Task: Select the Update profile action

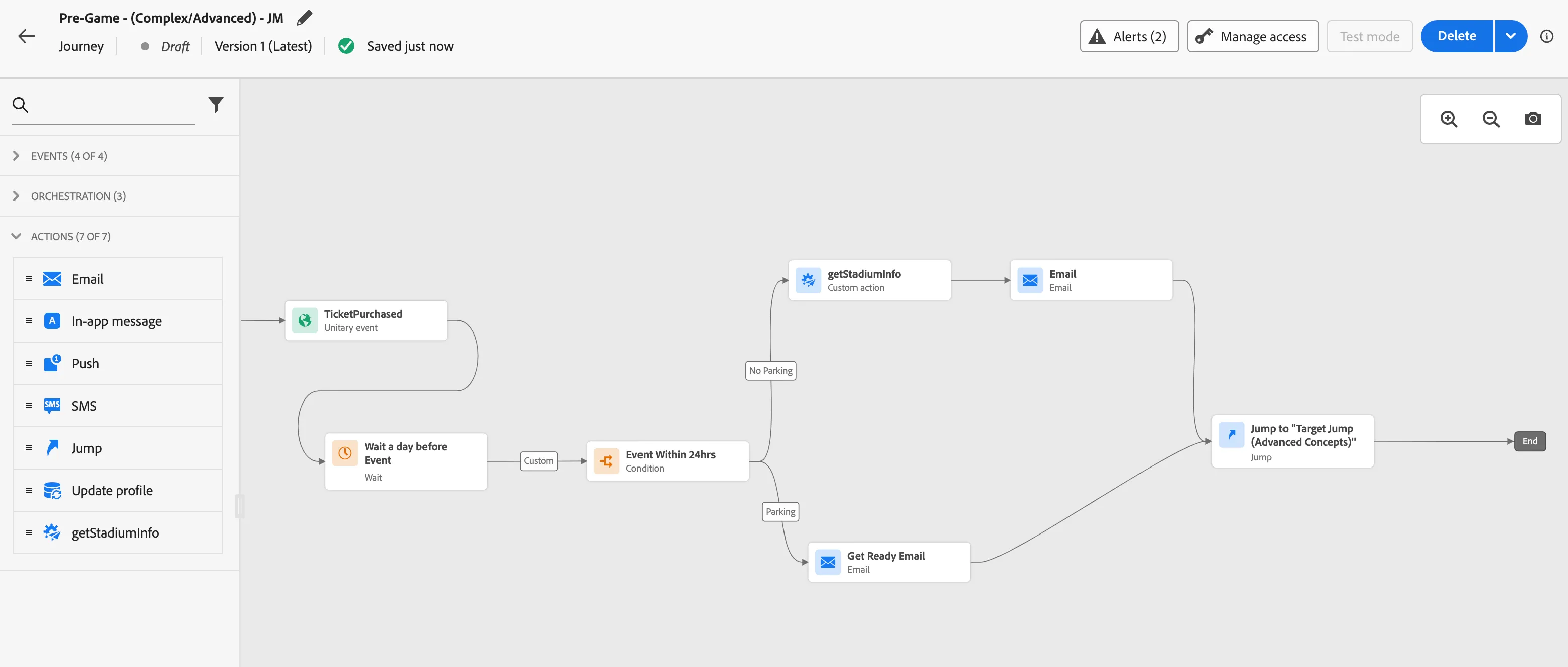Action: coord(117,490)
